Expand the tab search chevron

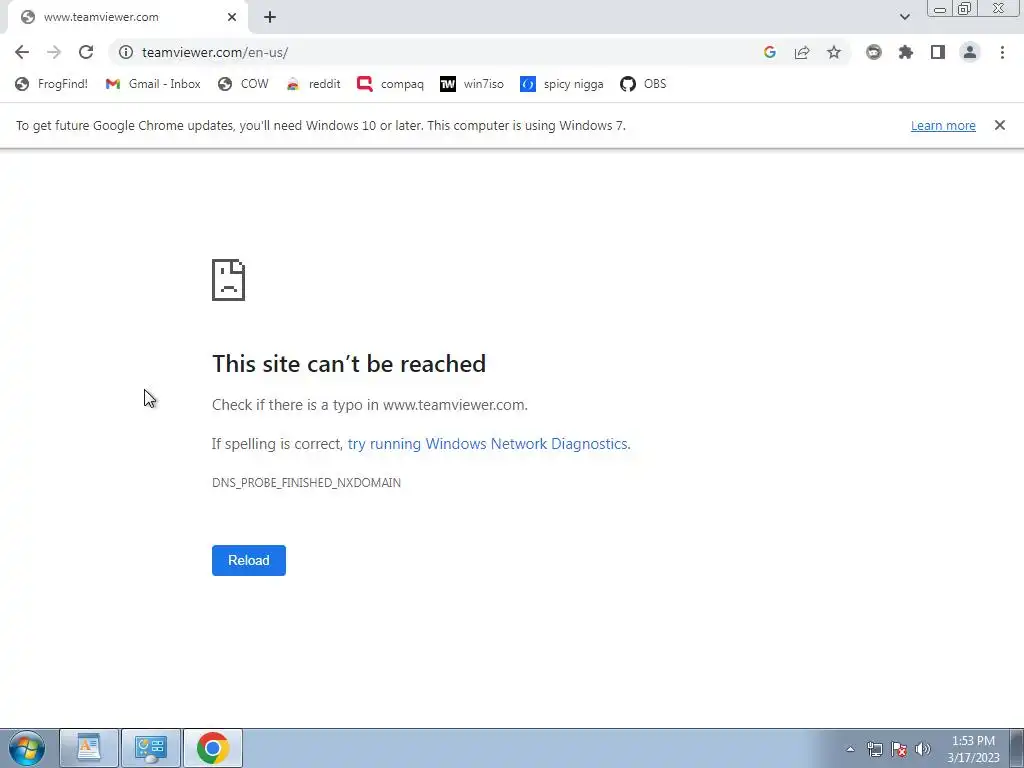[904, 17]
